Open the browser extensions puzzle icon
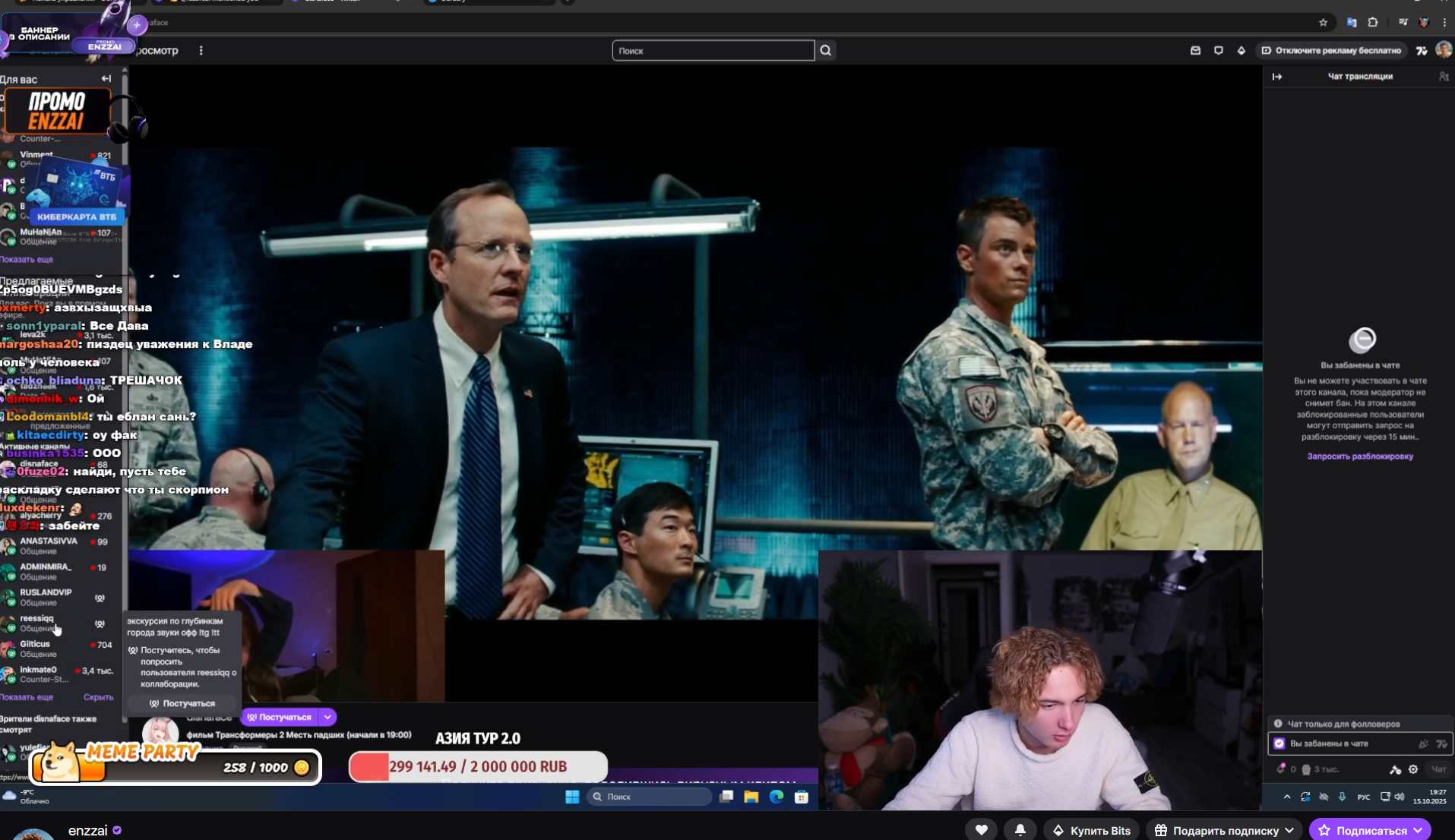 point(1373,23)
